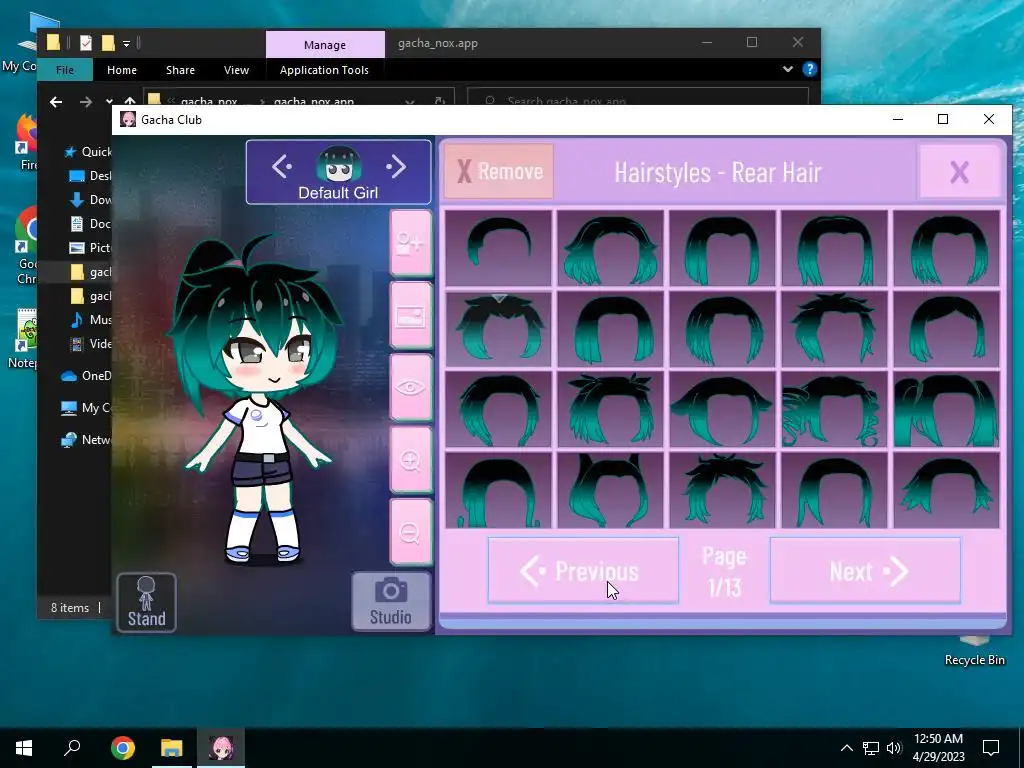Select fifth hairstyle in the third row
The height and width of the screenshot is (768, 1024).
[x=946, y=409]
